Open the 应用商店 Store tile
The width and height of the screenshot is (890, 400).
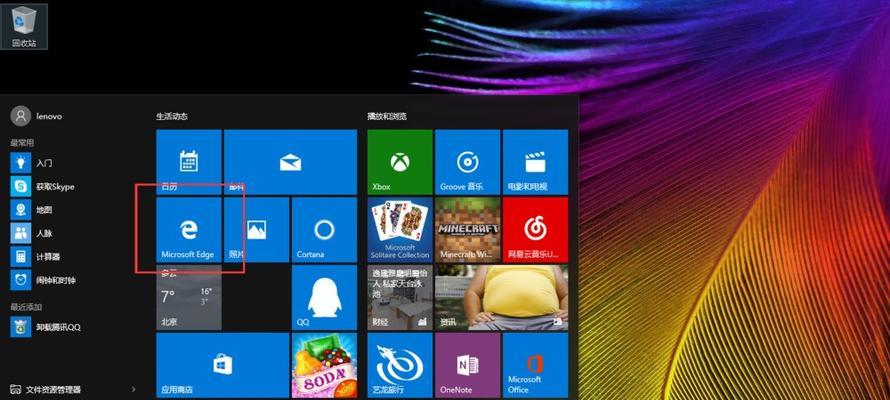click(222, 365)
